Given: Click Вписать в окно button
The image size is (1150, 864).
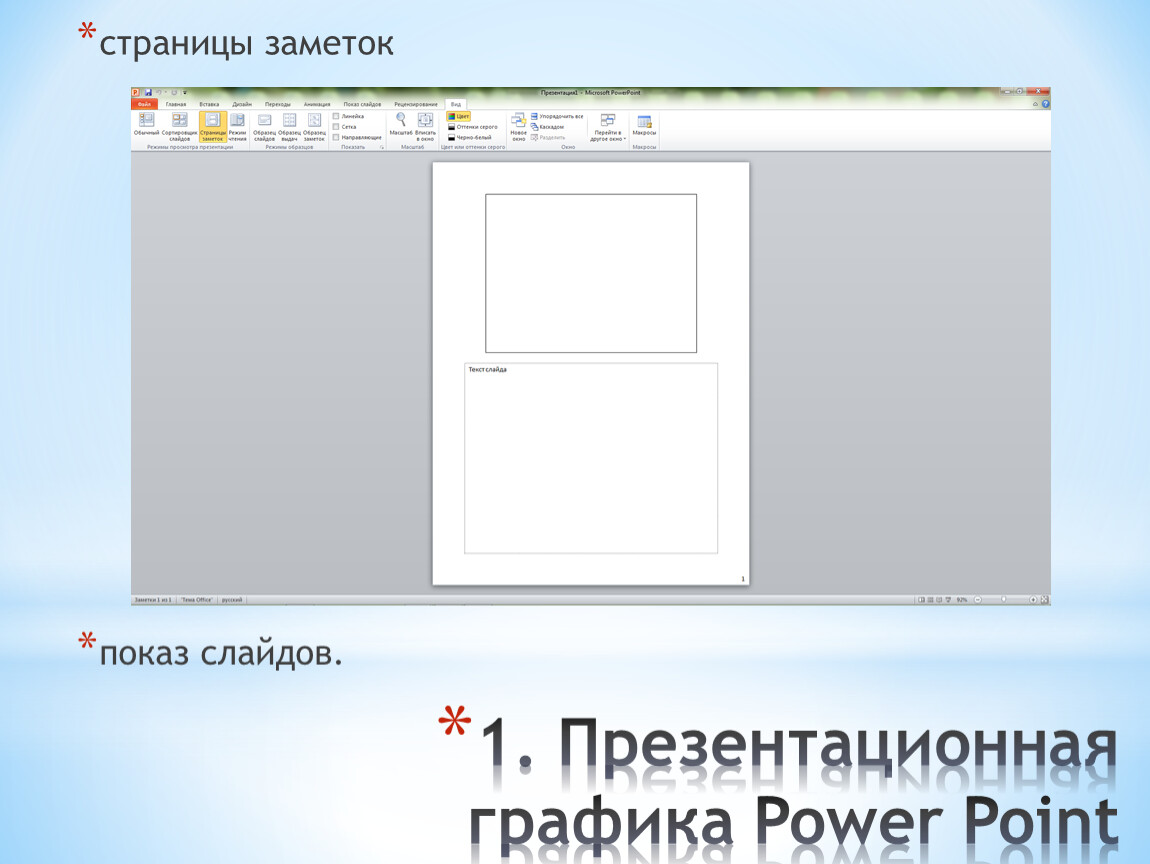Looking at the screenshot, I should (425, 126).
